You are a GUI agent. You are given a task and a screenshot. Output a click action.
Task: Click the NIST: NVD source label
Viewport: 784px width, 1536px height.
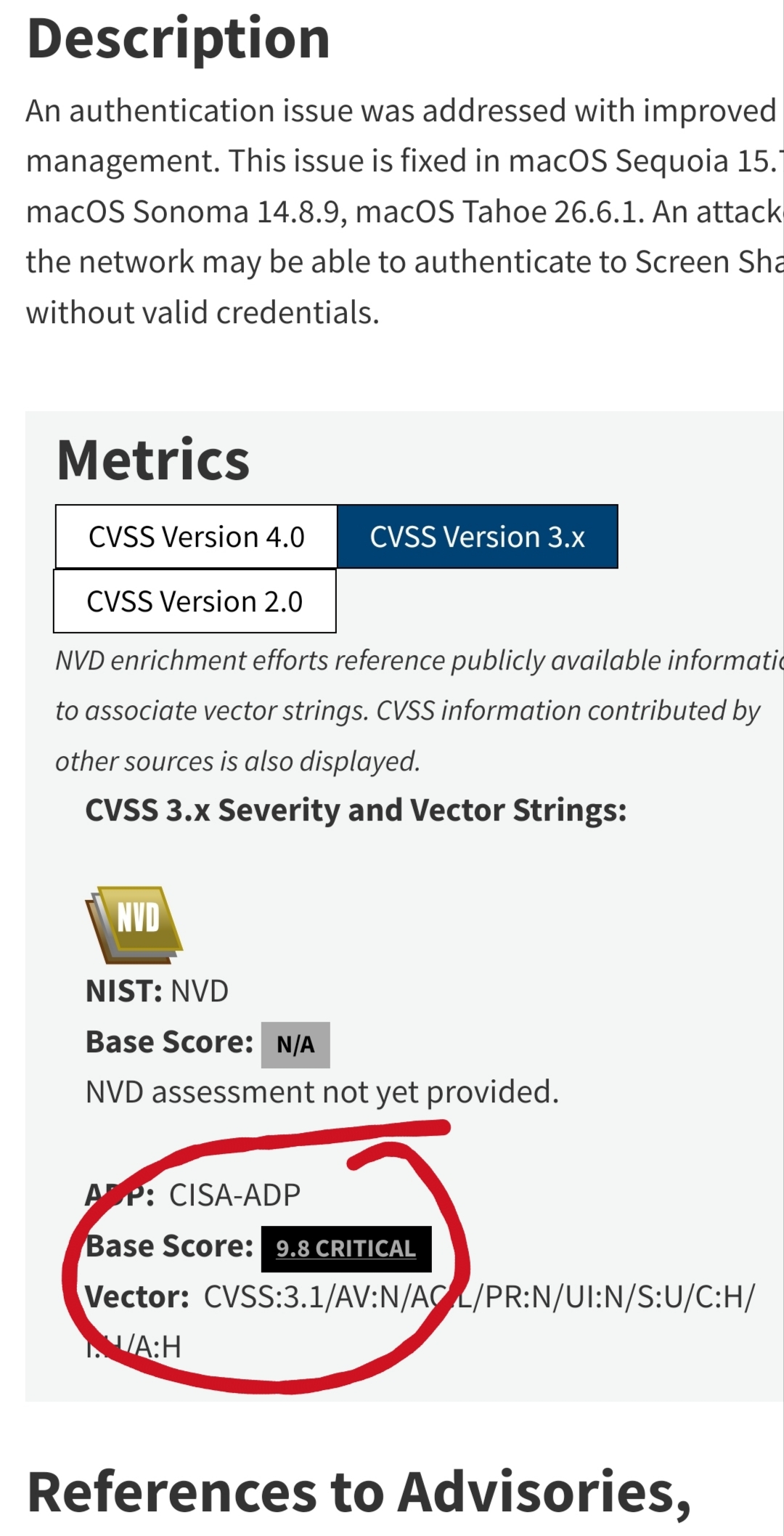point(157,991)
